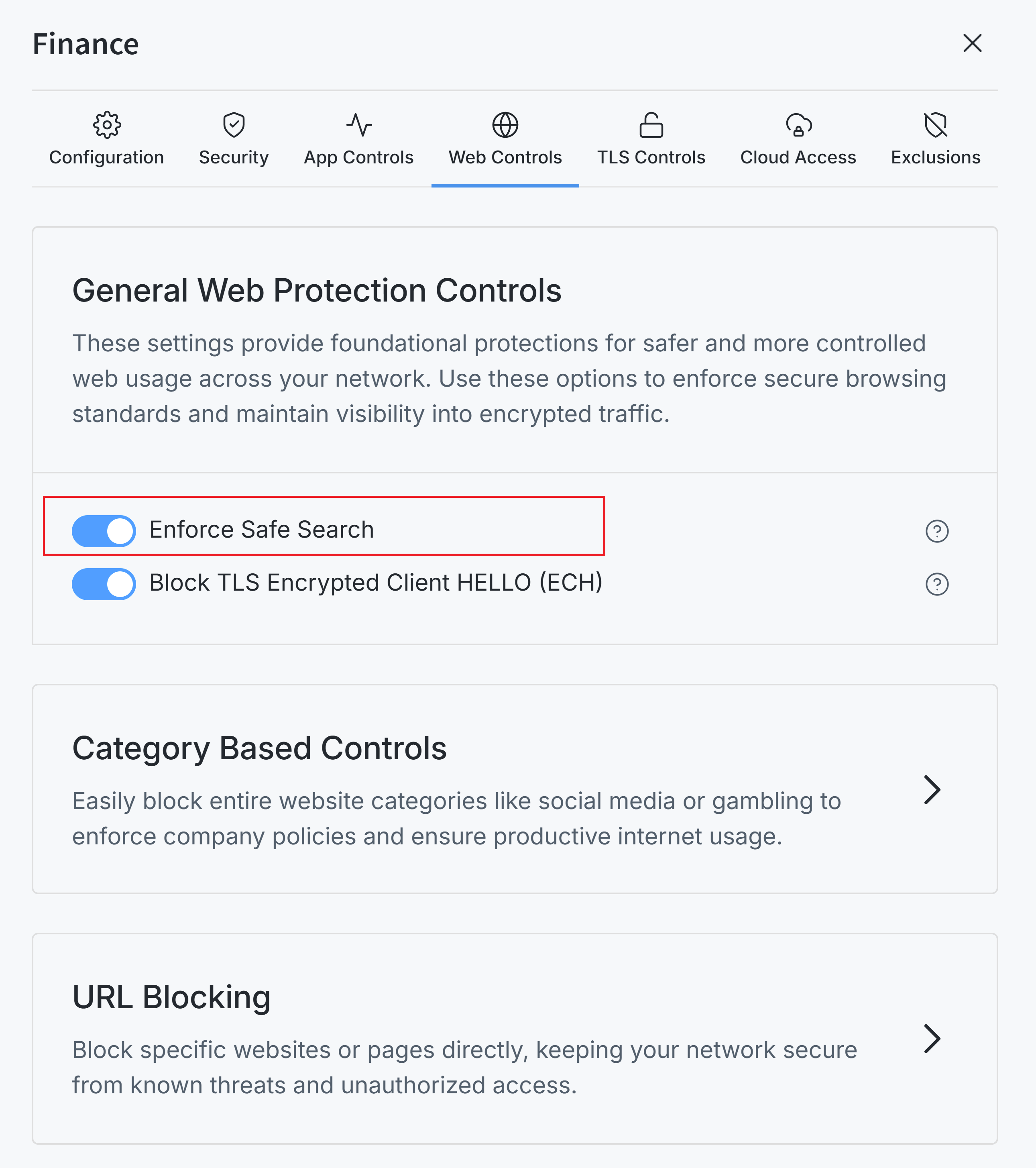Open the Configuration settings icon
This screenshot has height=1168, width=1036.
[x=106, y=124]
